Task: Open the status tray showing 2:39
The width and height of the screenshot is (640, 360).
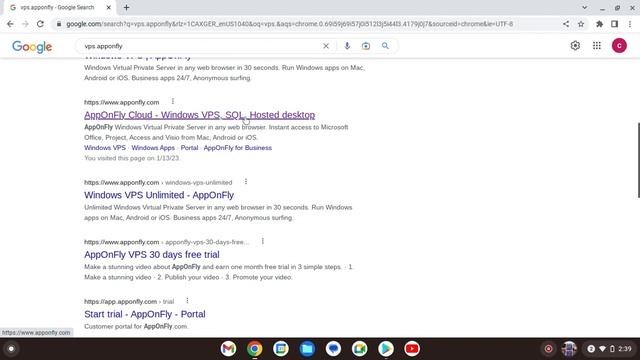Action: click(x=610, y=349)
